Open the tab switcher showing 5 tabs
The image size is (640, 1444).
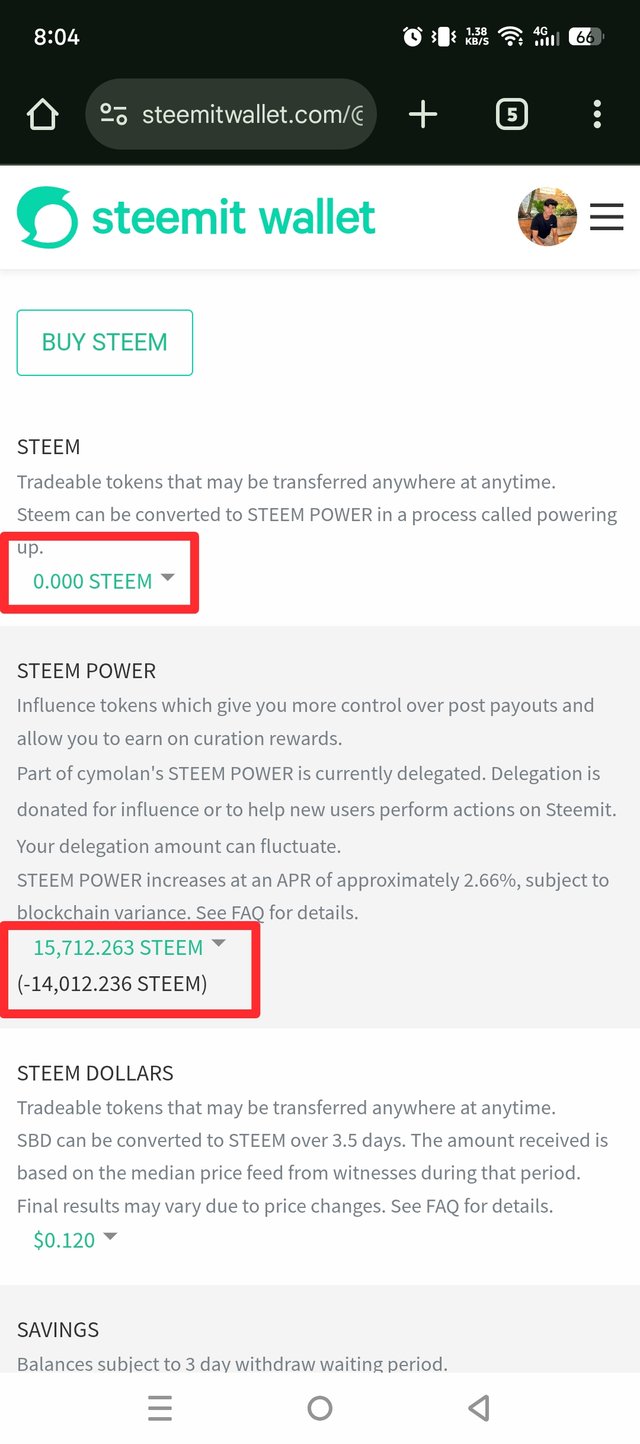coord(511,115)
